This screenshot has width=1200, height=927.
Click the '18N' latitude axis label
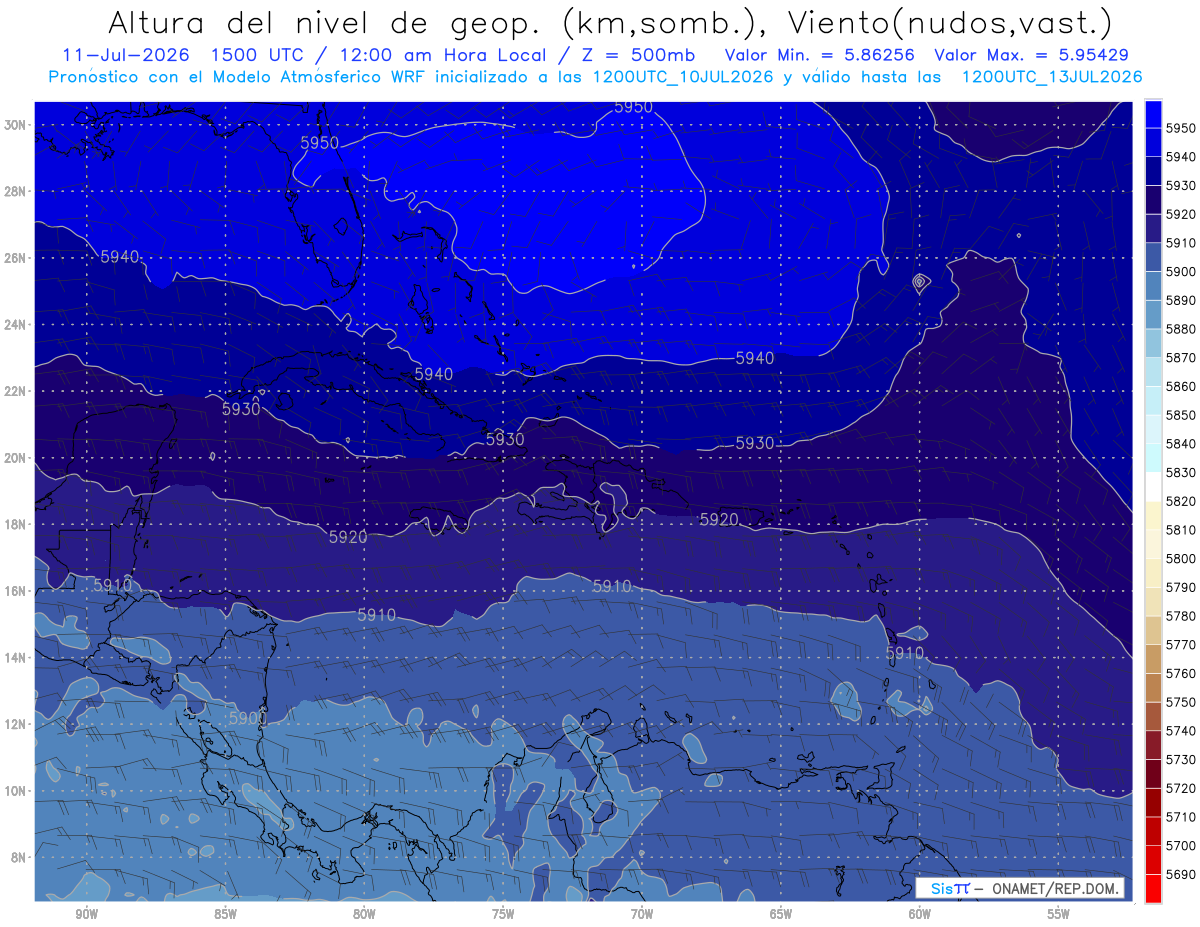(17, 525)
